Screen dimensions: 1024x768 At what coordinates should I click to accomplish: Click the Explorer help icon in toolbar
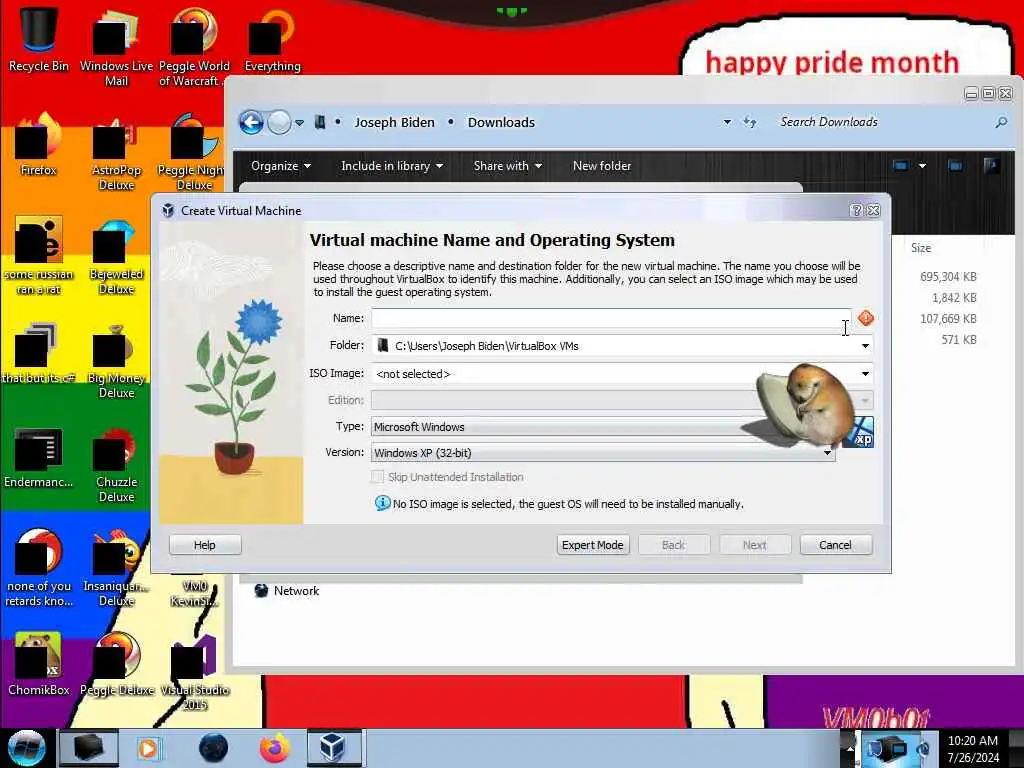click(991, 166)
